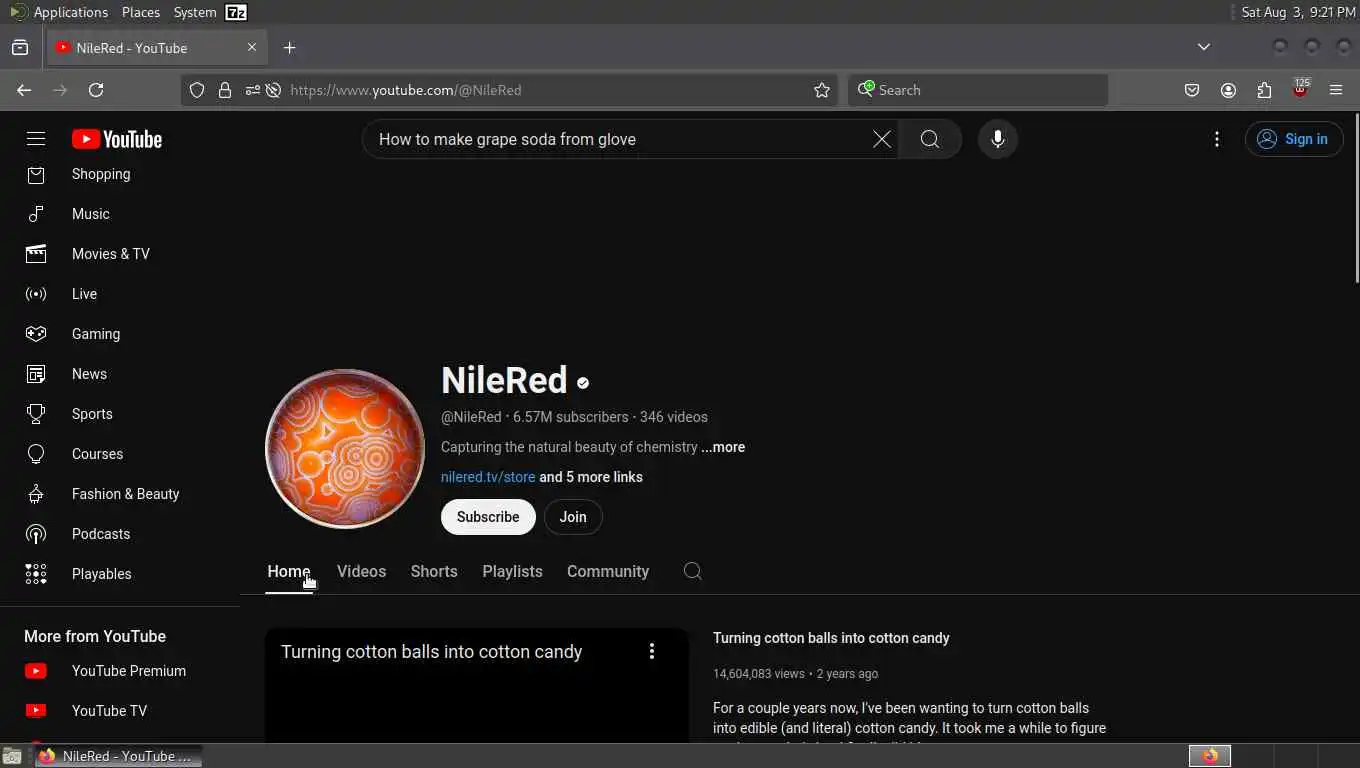The height and width of the screenshot is (768, 1360).
Task: Click the Fashion & Beauty sidebar icon
Action: coord(36,494)
